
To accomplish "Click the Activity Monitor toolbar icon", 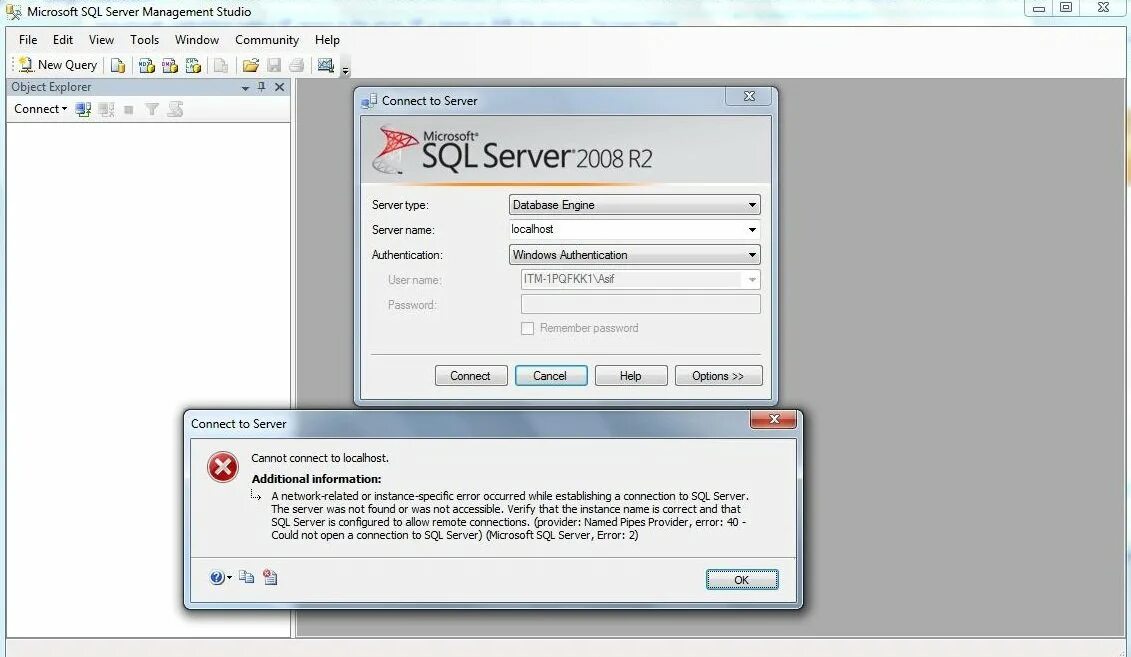I will (325, 66).
